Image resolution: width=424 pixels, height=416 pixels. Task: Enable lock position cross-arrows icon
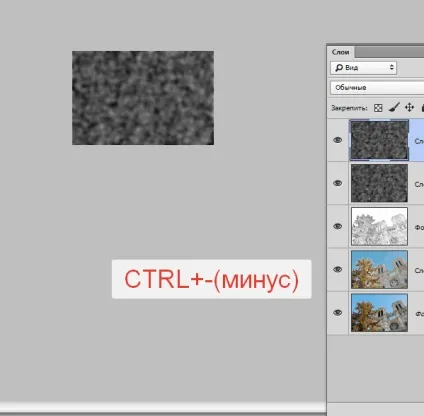[x=409, y=107]
